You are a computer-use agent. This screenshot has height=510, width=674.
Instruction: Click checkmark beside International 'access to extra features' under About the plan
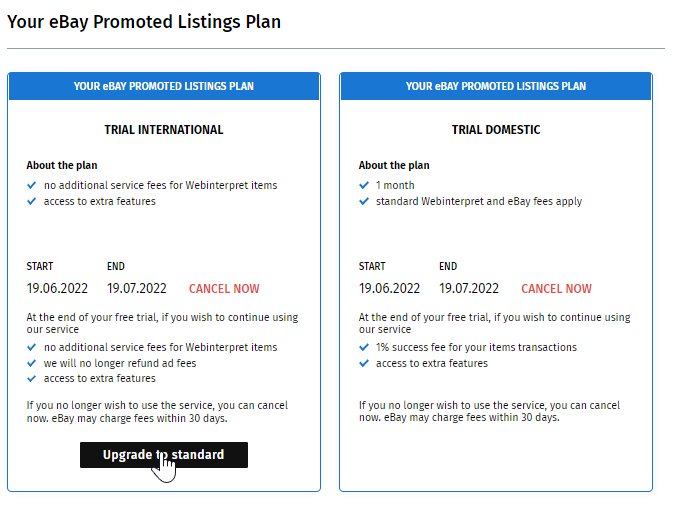31,201
